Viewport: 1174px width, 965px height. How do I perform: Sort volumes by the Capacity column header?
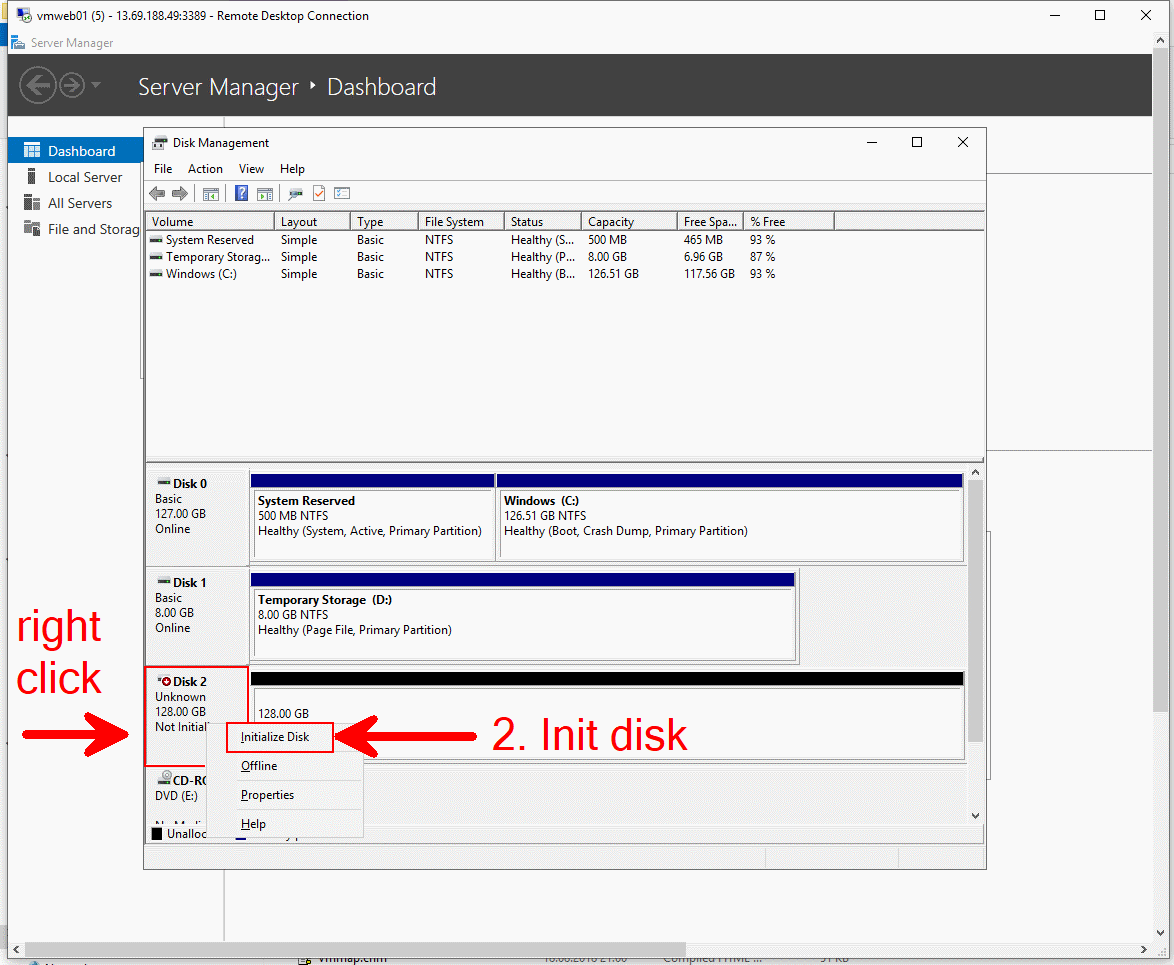[614, 221]
